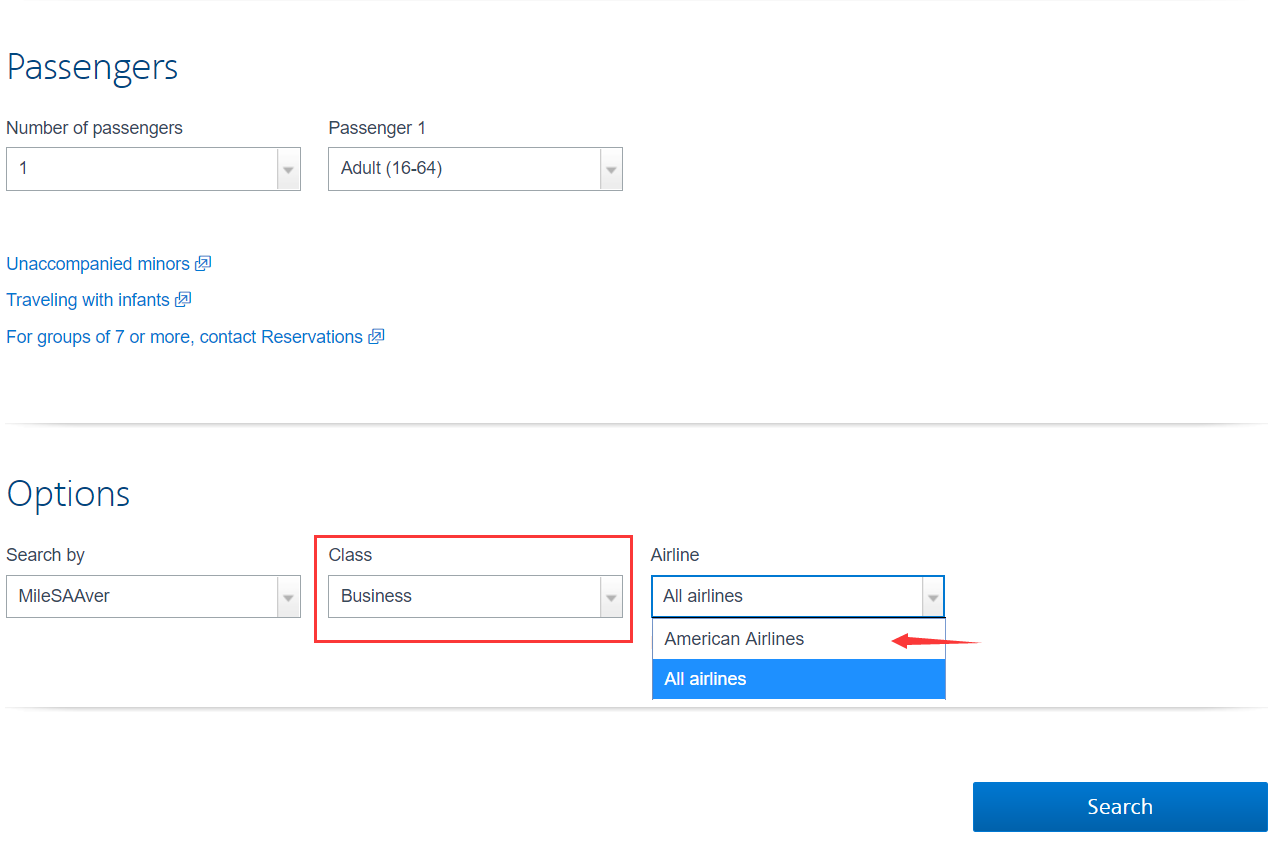Open the Number of passengers dropdown

(x=153, y=169)
